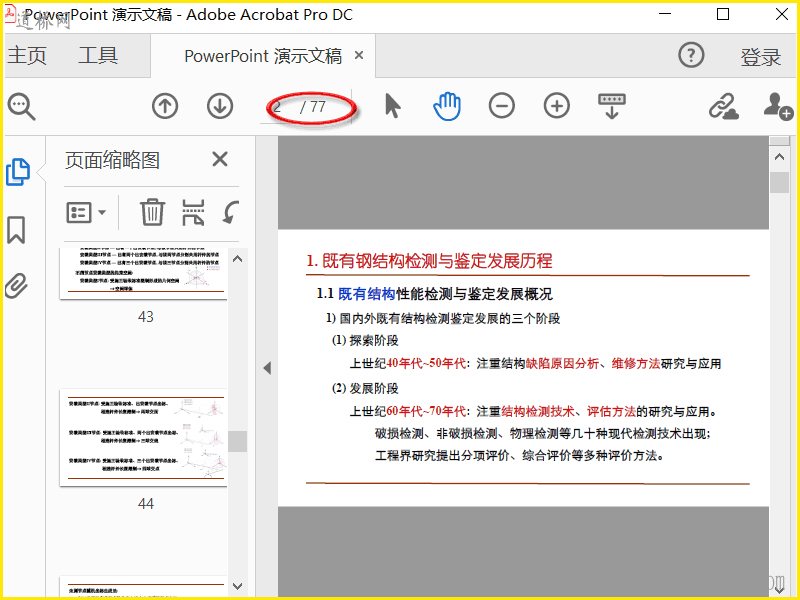Select the arrow selection tool
Image resolution: width=800 pixels, height=600 pixels.
tap(392, 106)
